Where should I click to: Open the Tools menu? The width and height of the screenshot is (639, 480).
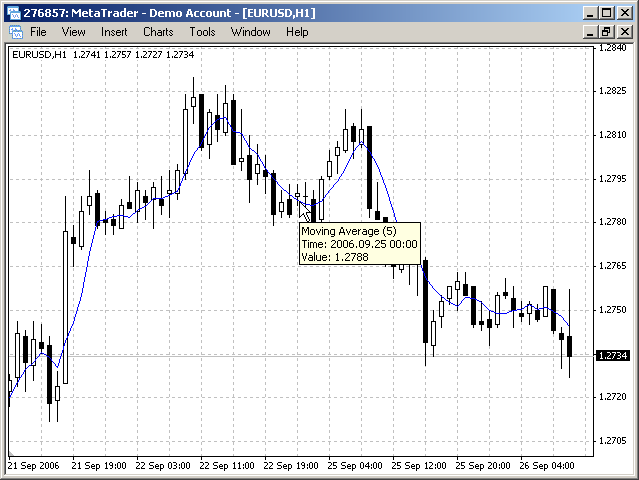click(202, 32)
